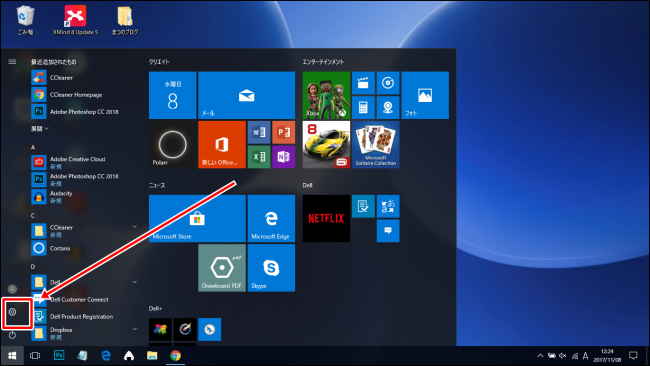Open the checklist document Dell tile
Image resolution: width=650 pixels, height=366 pixels.
363,206
